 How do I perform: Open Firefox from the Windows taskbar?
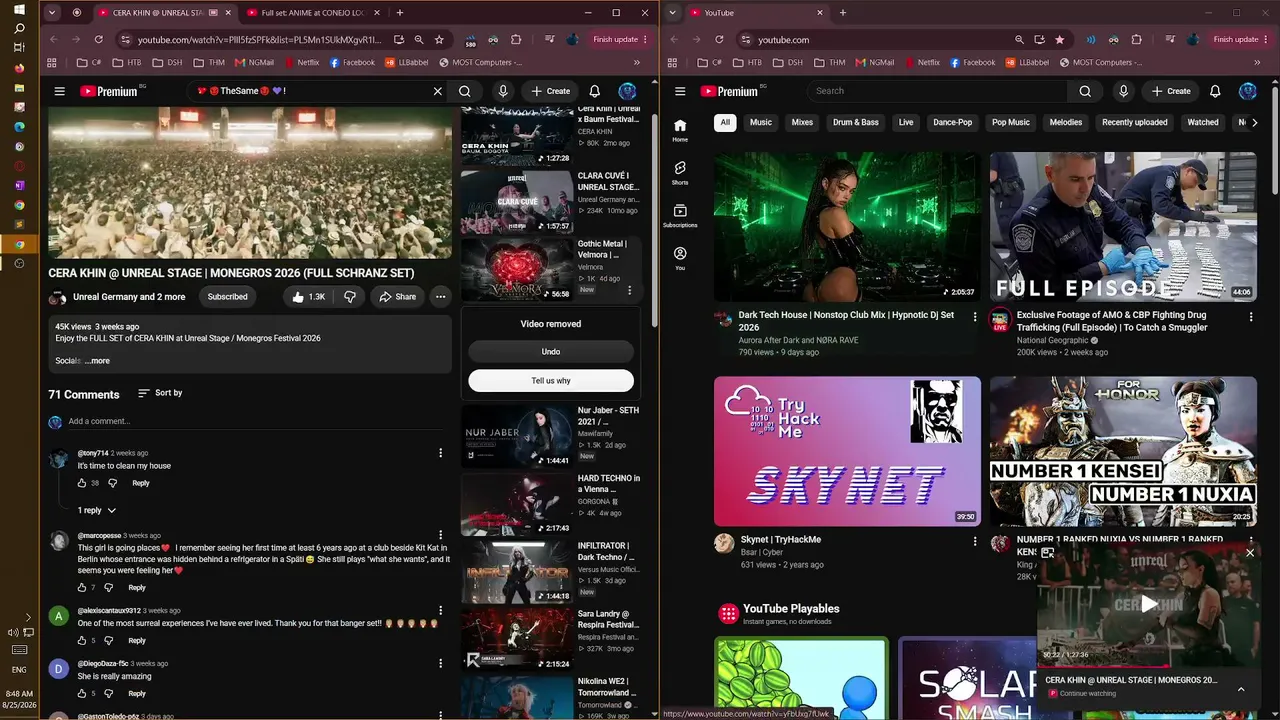[19, 68]
